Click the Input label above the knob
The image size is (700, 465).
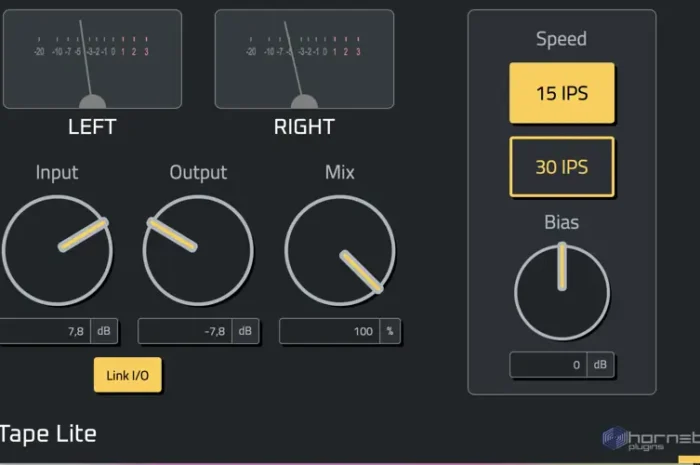point(57,173)
